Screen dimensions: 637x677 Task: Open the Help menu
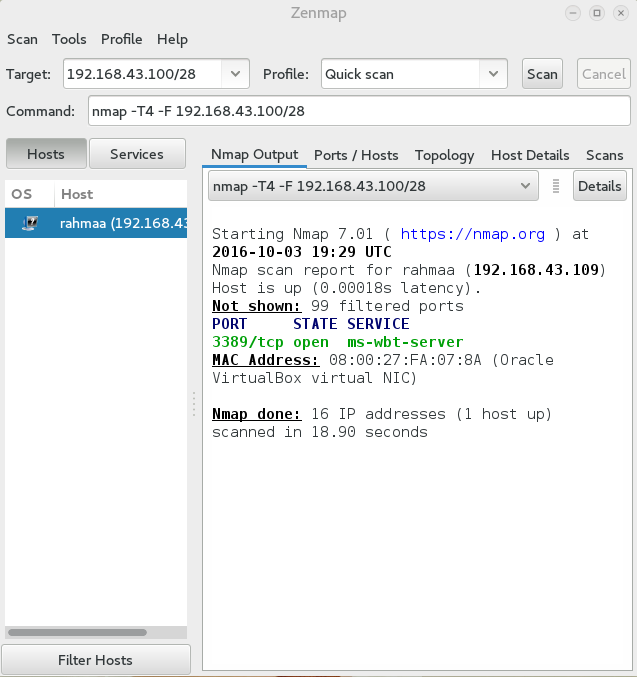coord(172,39)
